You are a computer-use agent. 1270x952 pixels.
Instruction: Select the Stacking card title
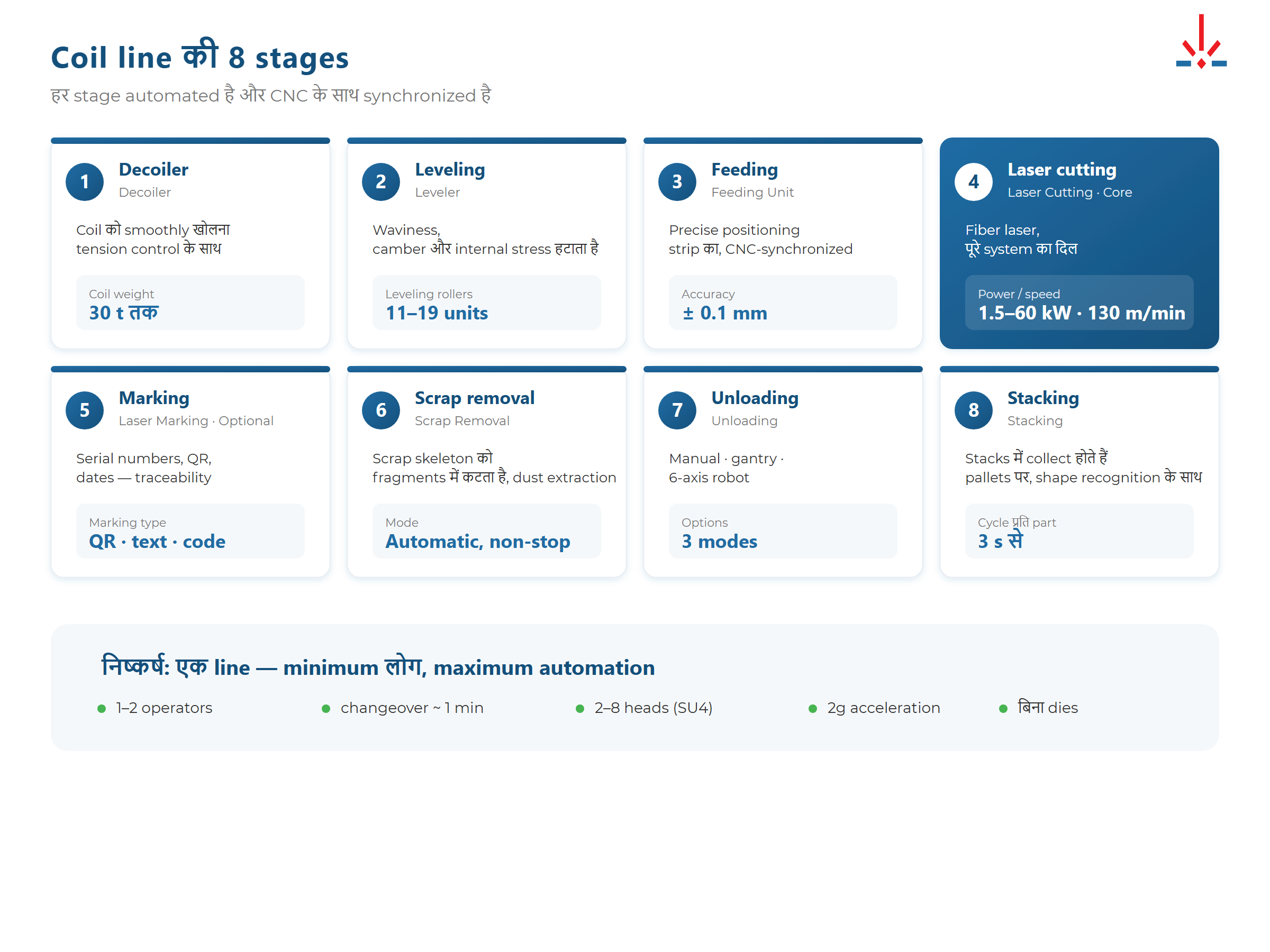click(x=1043, y=398)
